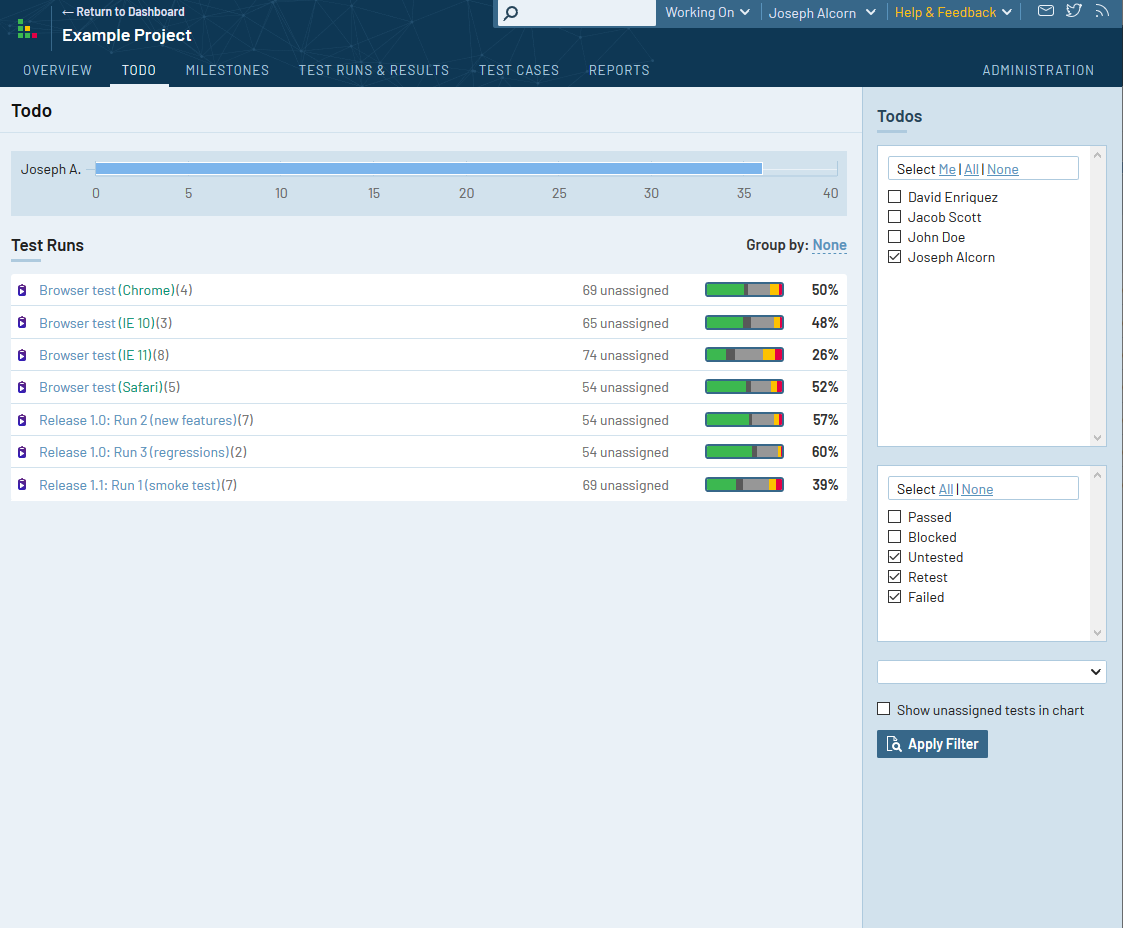
Task: Click the Browser test (Chrome) progress bar
Action: tap(744, 290)
